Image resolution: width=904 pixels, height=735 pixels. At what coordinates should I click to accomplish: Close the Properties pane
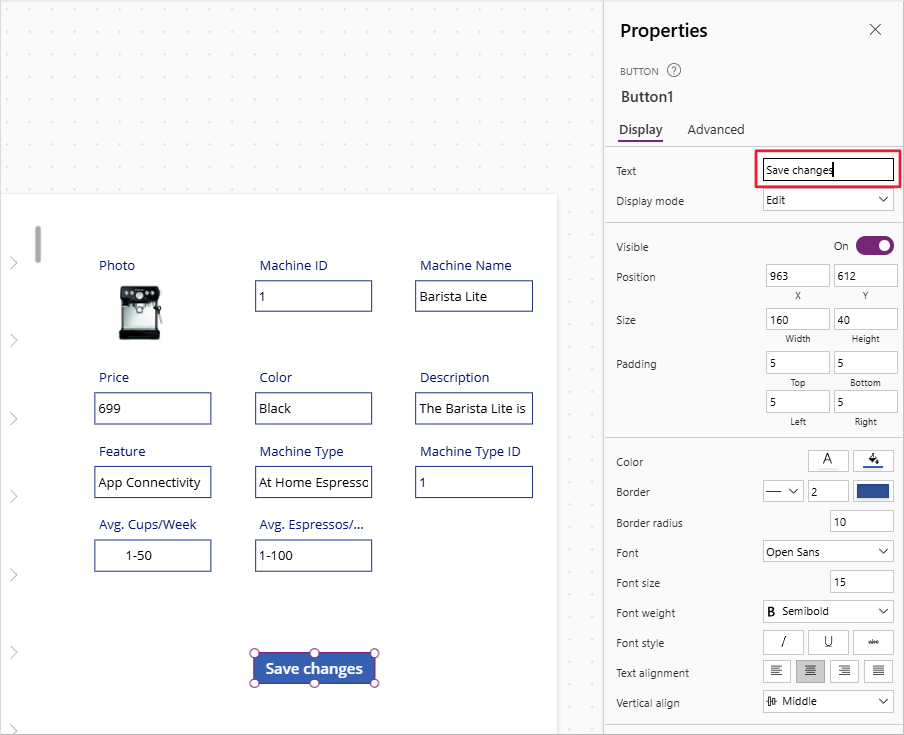pos(875,29)
